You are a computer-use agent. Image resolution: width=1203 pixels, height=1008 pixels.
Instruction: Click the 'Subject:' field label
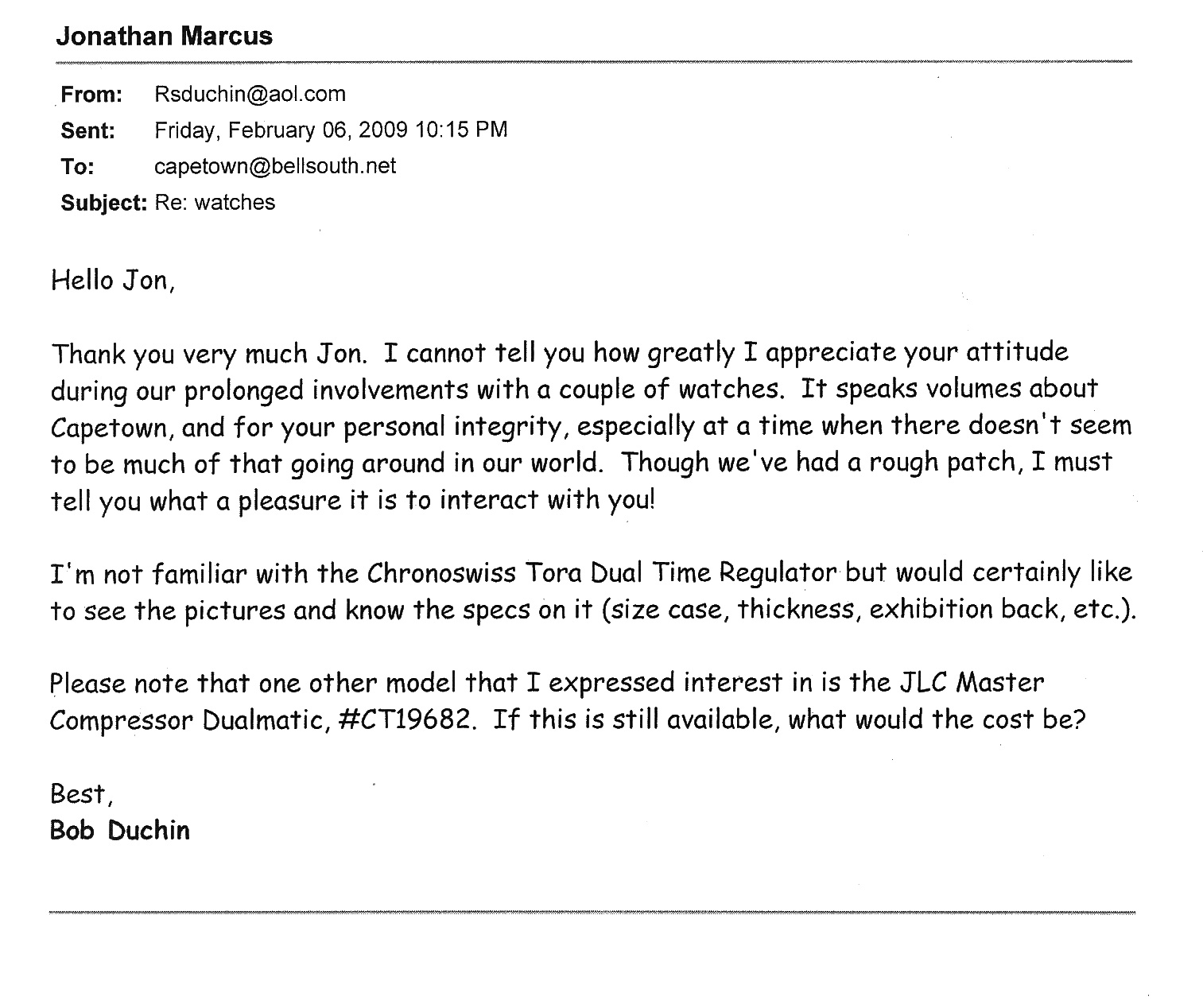[x=103, y=203]
